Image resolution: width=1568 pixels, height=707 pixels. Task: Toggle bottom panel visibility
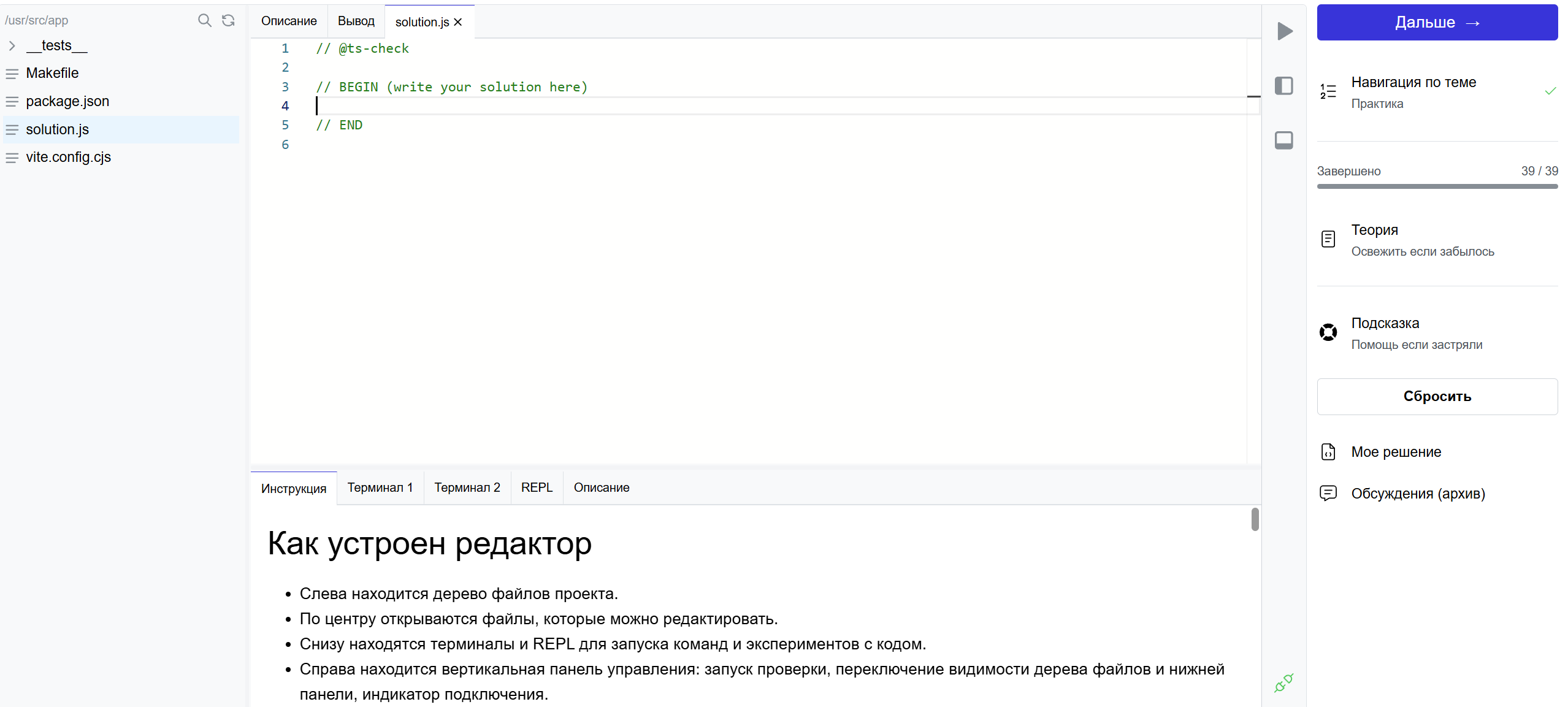tap(1283, 140)
